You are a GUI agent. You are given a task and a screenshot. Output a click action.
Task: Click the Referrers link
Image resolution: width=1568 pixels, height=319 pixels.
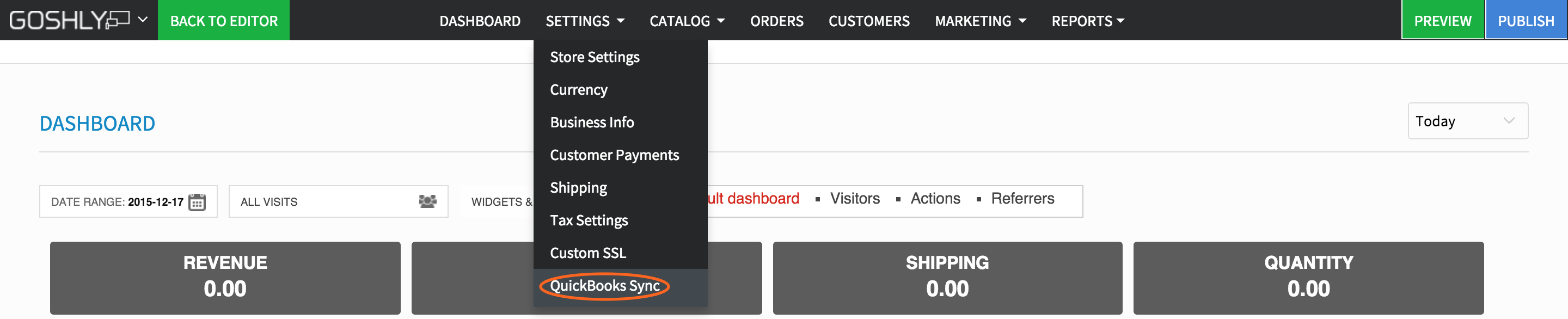(1022, 199)
